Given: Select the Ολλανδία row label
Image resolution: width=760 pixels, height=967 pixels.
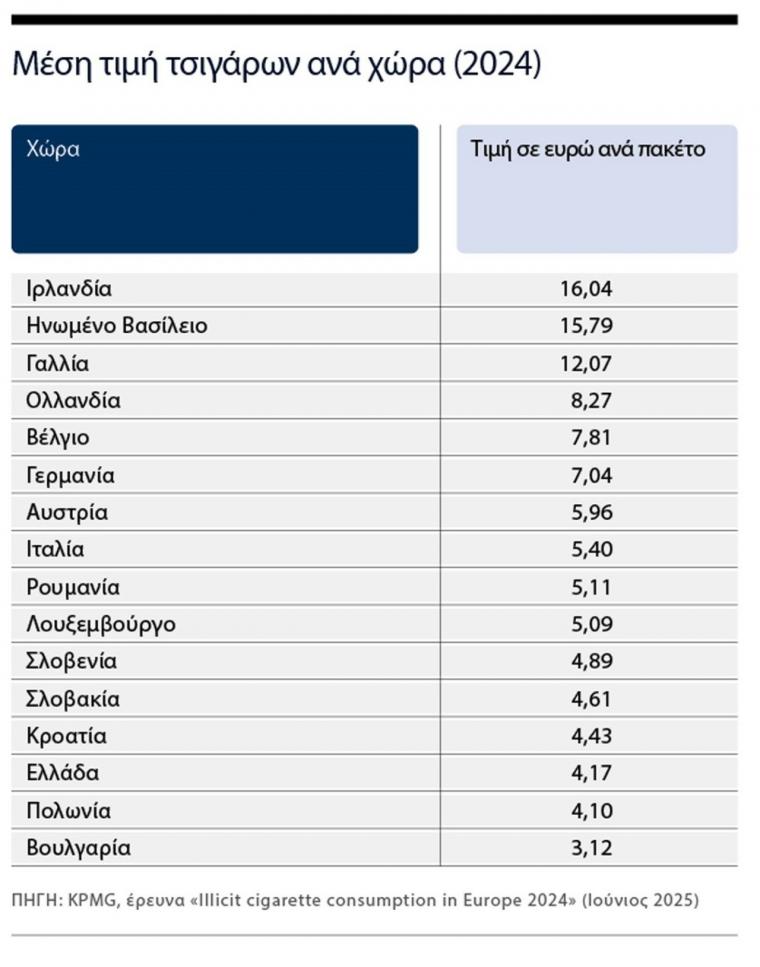Looking at the screenshot, I should coord(73,400).
